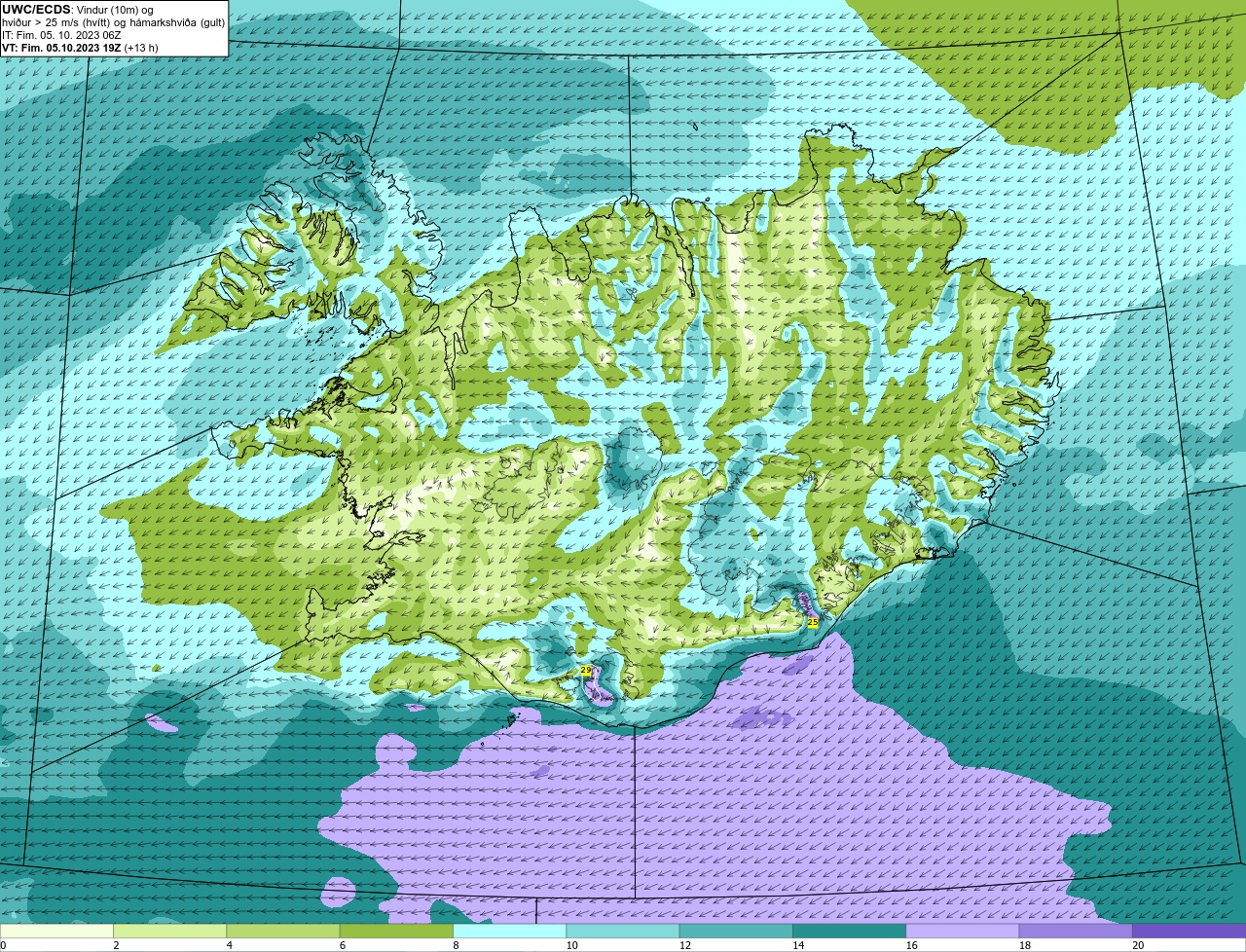Screen dimensions: 1246x952
Task: Select the 'VT: Fim. 05.10.2023 19Z (+13 h)' line
Action: tap(80, 47)
